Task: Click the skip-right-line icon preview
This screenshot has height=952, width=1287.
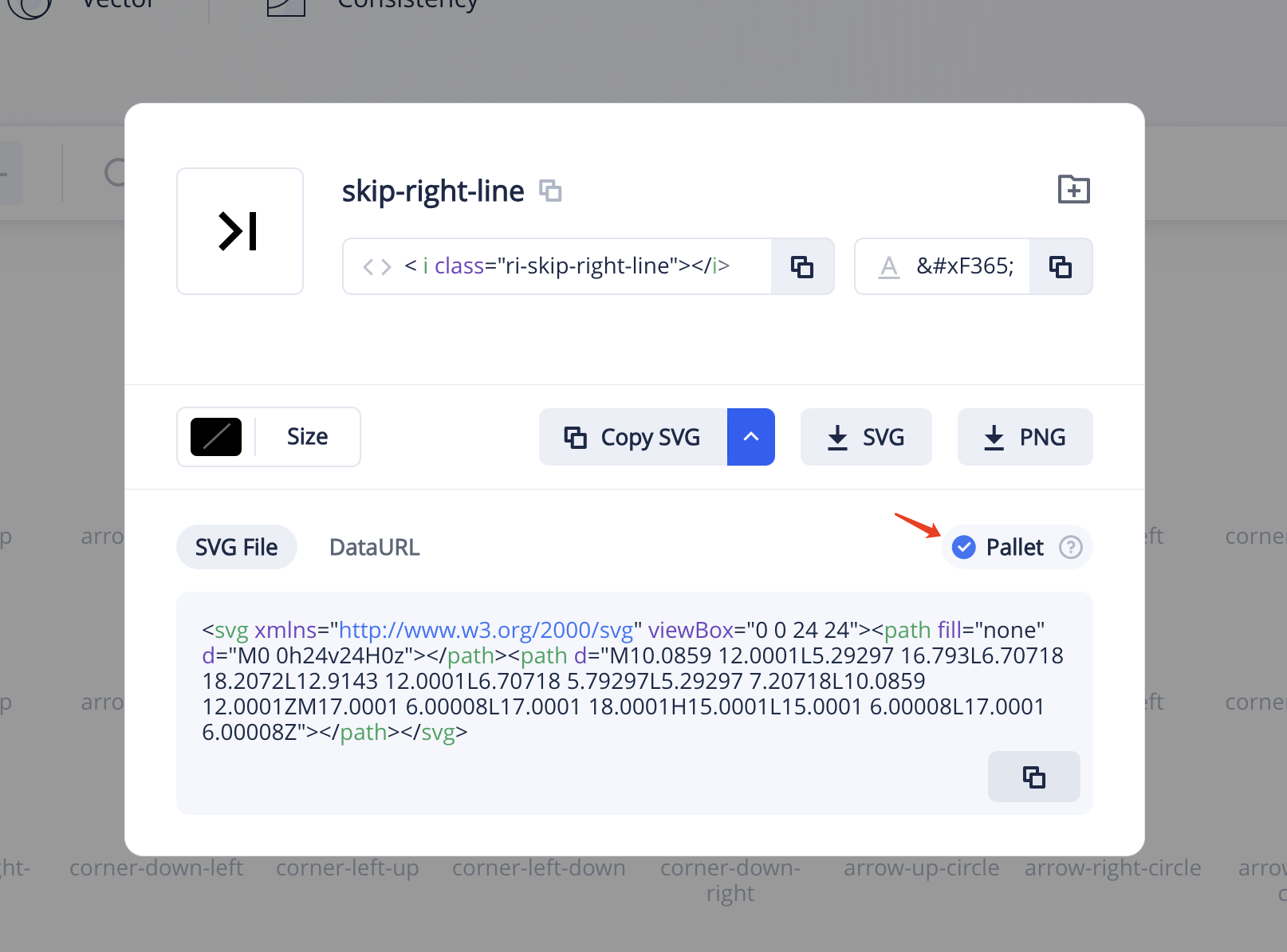Action: (x=239, y=230)
